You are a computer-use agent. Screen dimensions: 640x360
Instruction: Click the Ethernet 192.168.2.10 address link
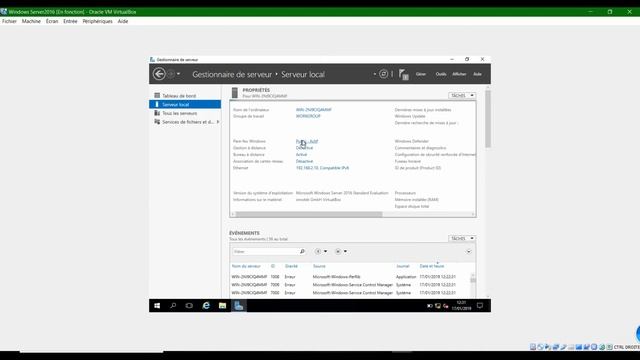pyautogui.click(x=322, y=168)
